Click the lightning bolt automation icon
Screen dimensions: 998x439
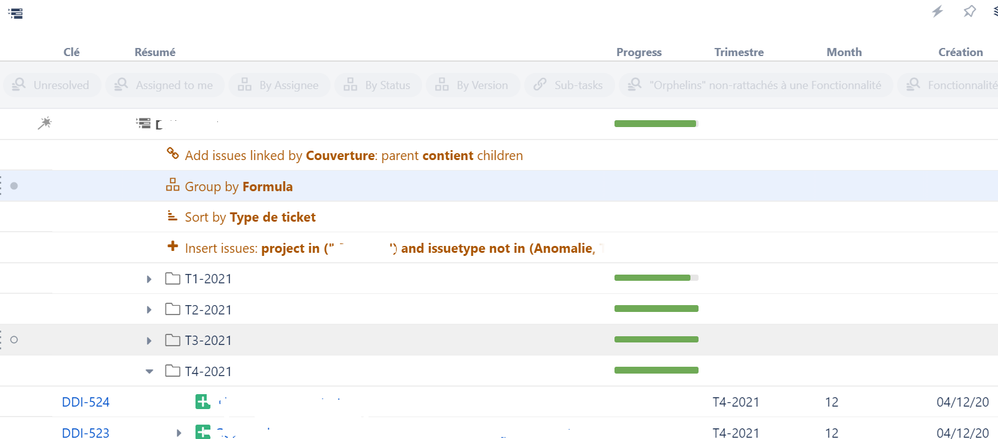tap(937, 12)
